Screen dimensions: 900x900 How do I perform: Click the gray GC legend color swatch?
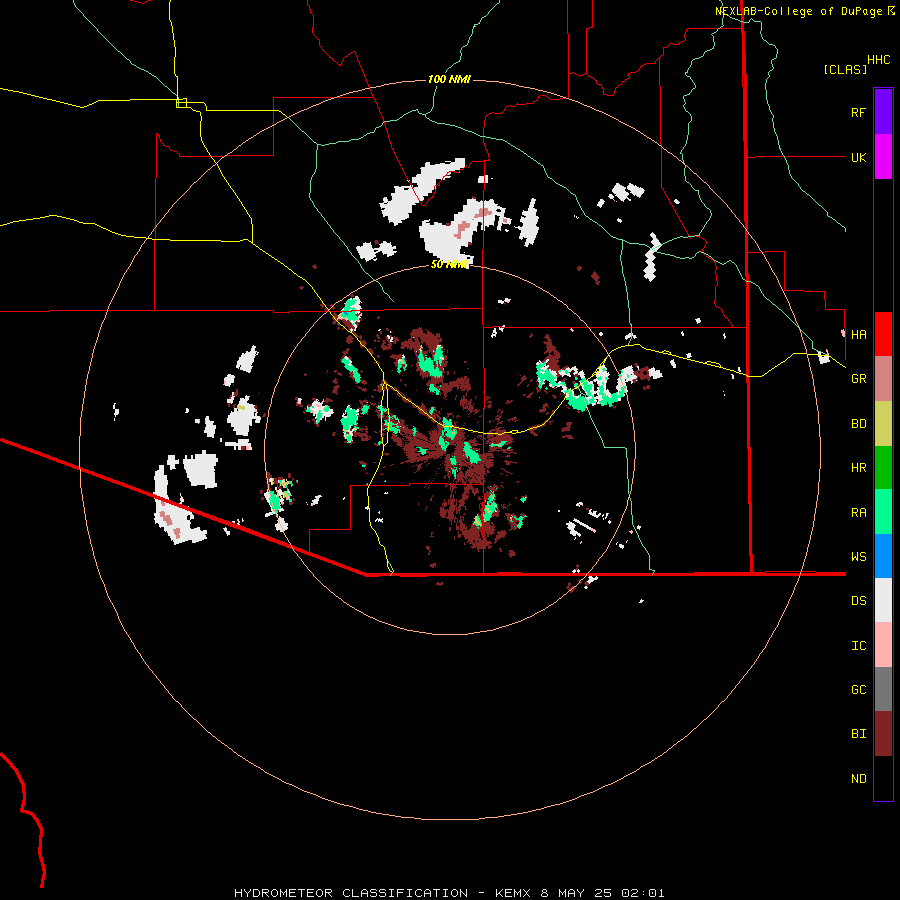(x=883, y=689)
